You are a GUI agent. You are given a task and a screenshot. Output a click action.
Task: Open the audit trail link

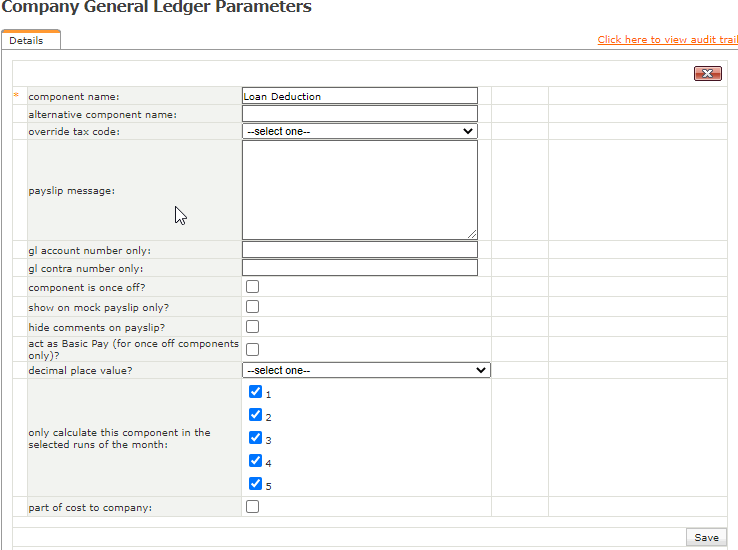pos(667,40)
